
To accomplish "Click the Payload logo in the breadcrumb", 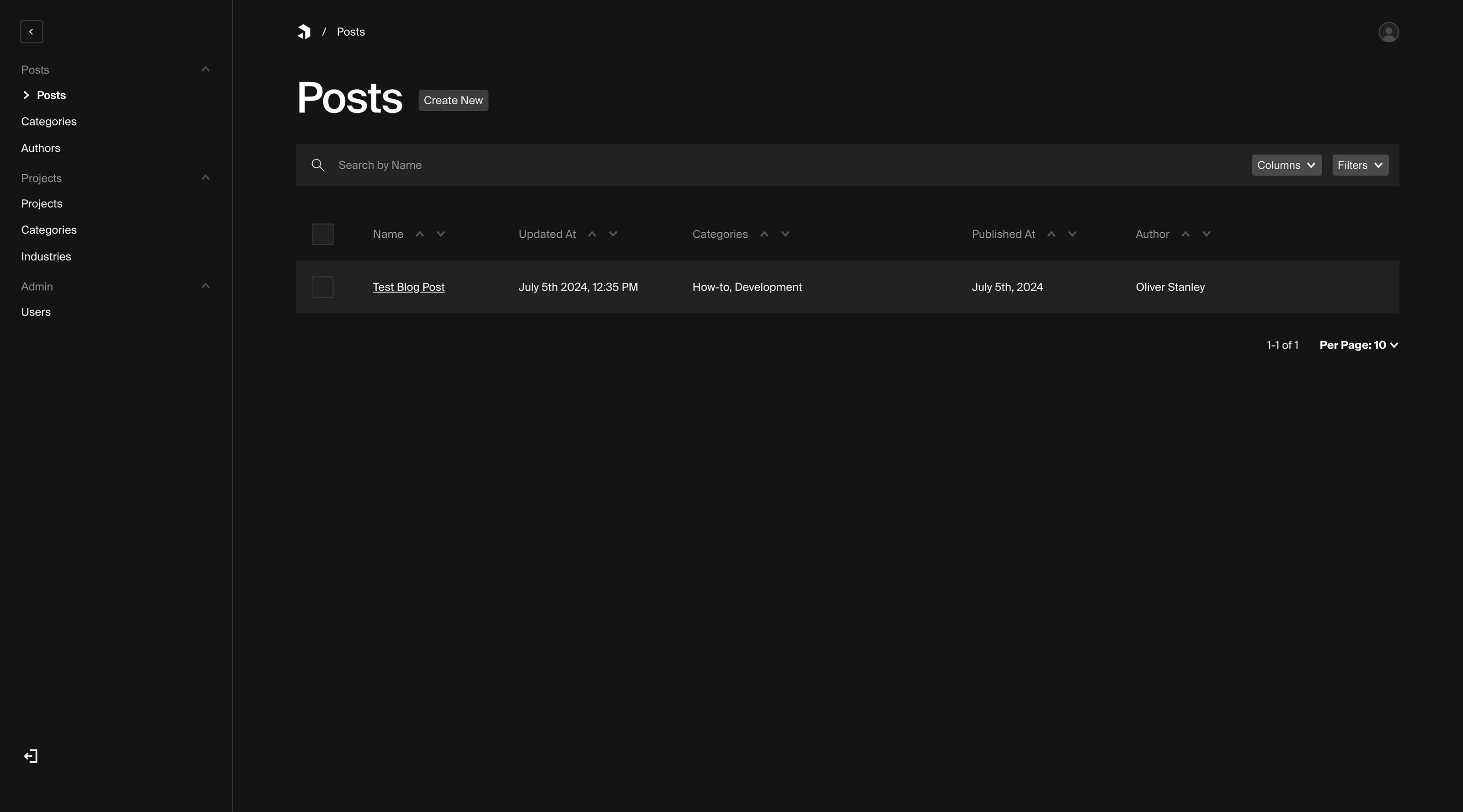I will (304, 32).
